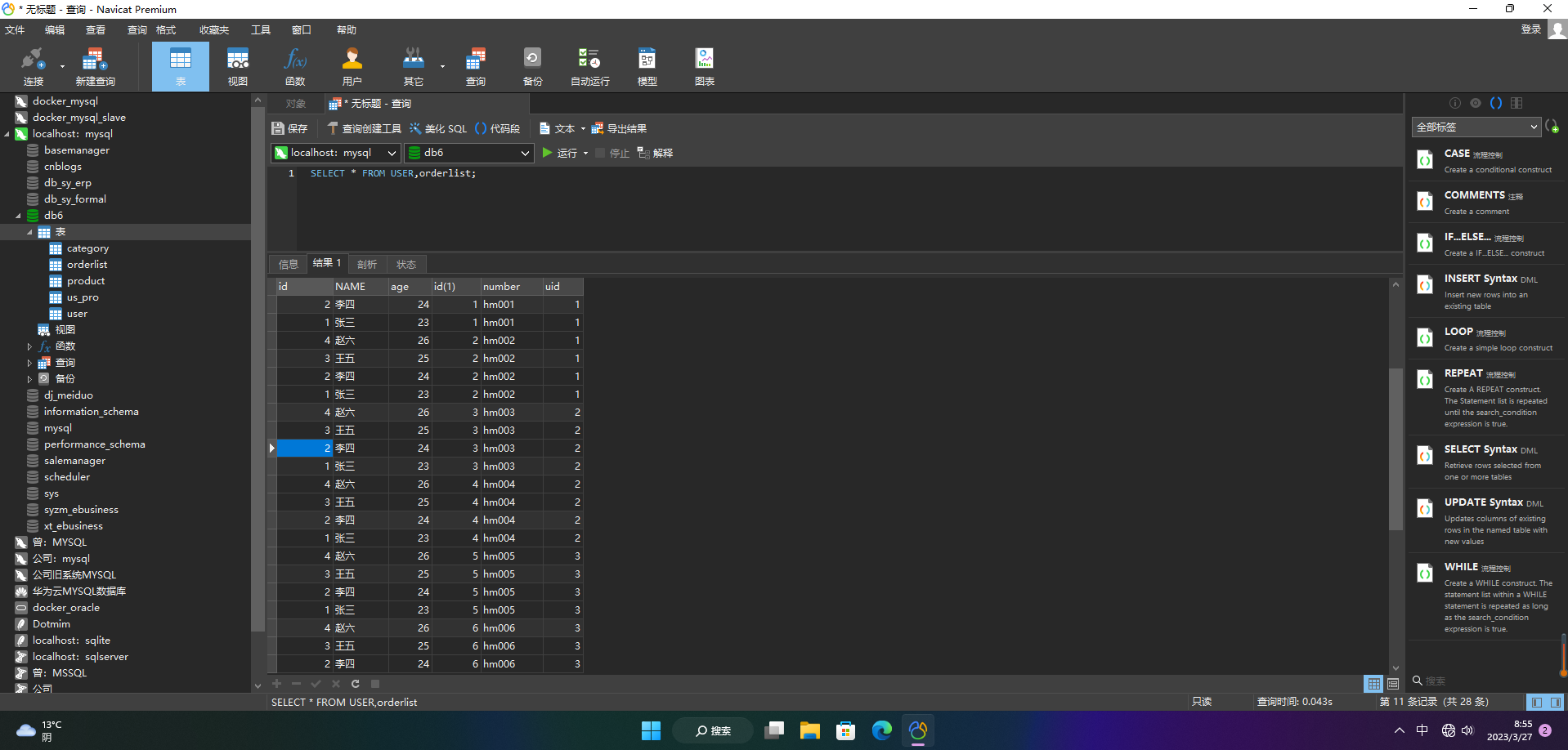Open the connection dropdown localhost: mysql
This screenshot has width=1568, height=750.
click(336, 153)
